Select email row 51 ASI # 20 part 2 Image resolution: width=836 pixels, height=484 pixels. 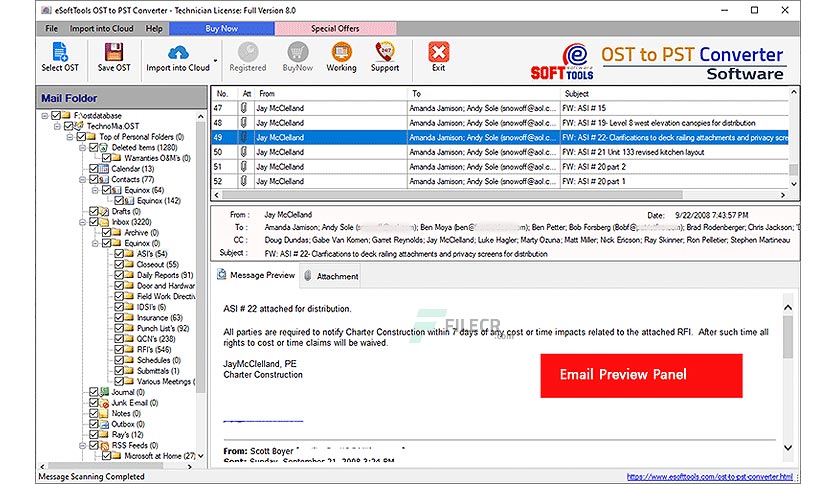click(500, 166)
